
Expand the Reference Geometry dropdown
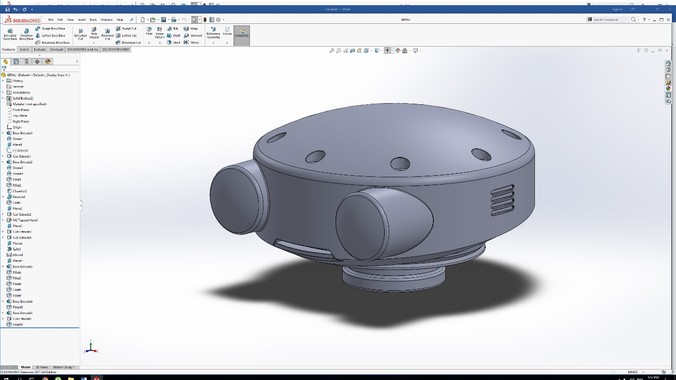213,43
